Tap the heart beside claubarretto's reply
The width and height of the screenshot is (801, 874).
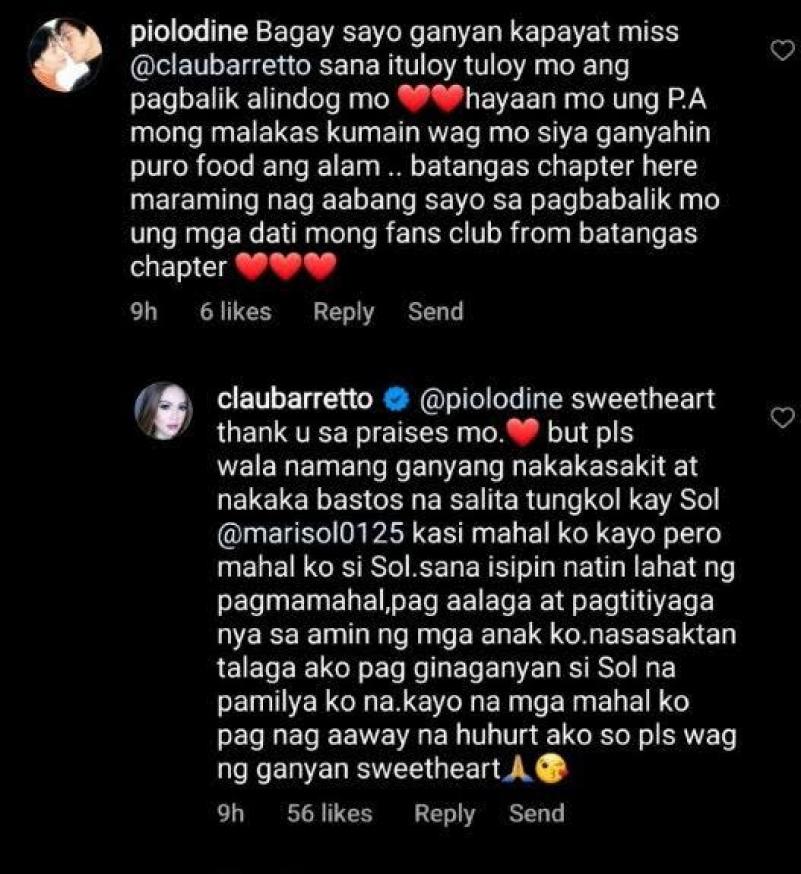(782, 417)
